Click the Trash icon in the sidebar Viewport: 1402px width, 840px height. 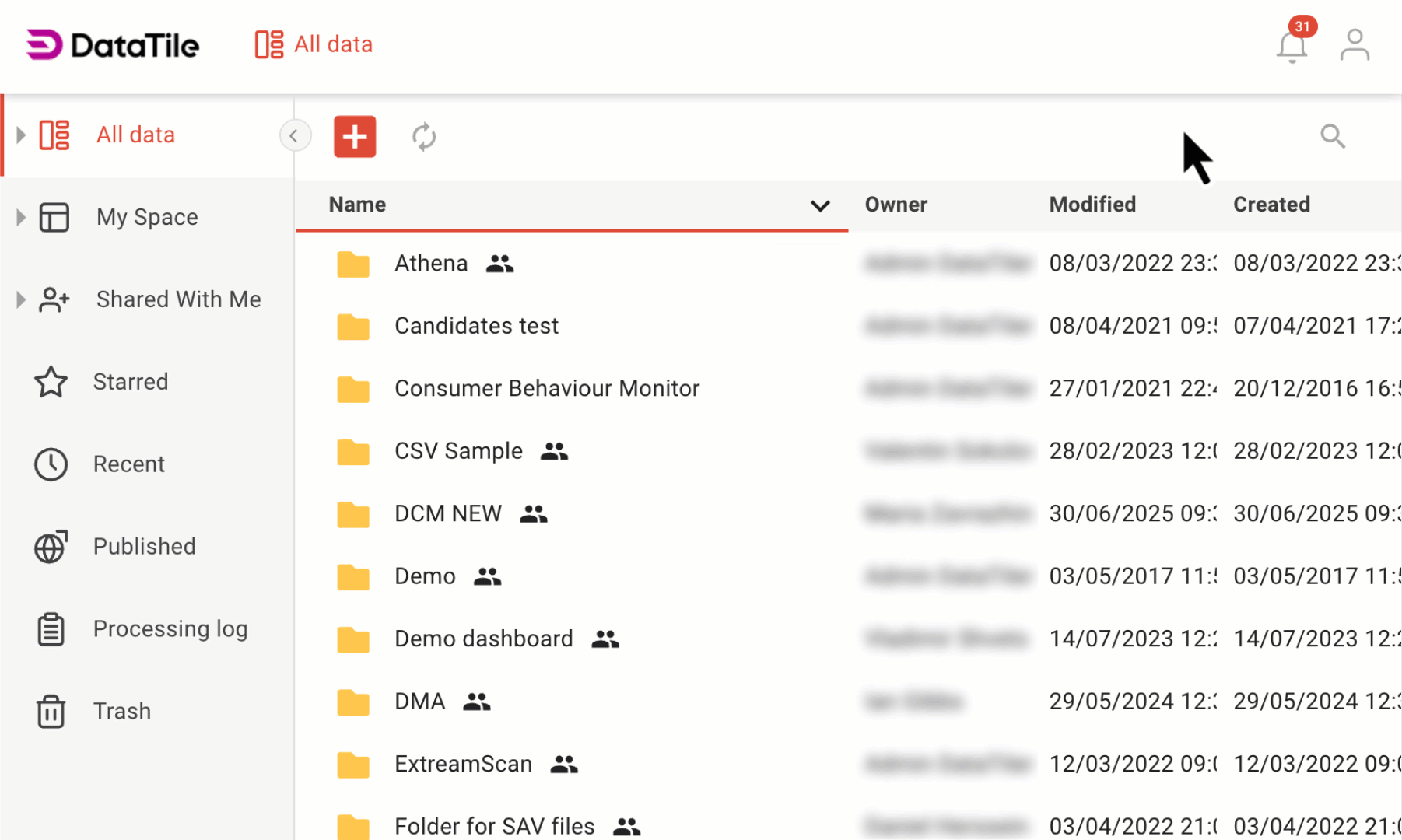50,711
